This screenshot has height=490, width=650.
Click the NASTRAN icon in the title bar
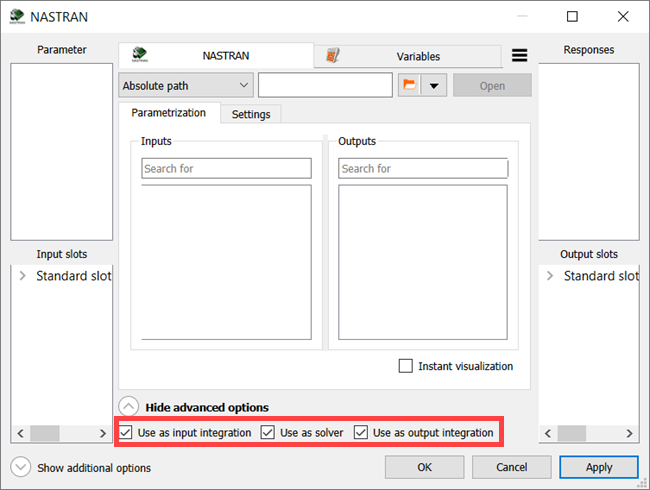pyautogui.click(x=17, y=17)
